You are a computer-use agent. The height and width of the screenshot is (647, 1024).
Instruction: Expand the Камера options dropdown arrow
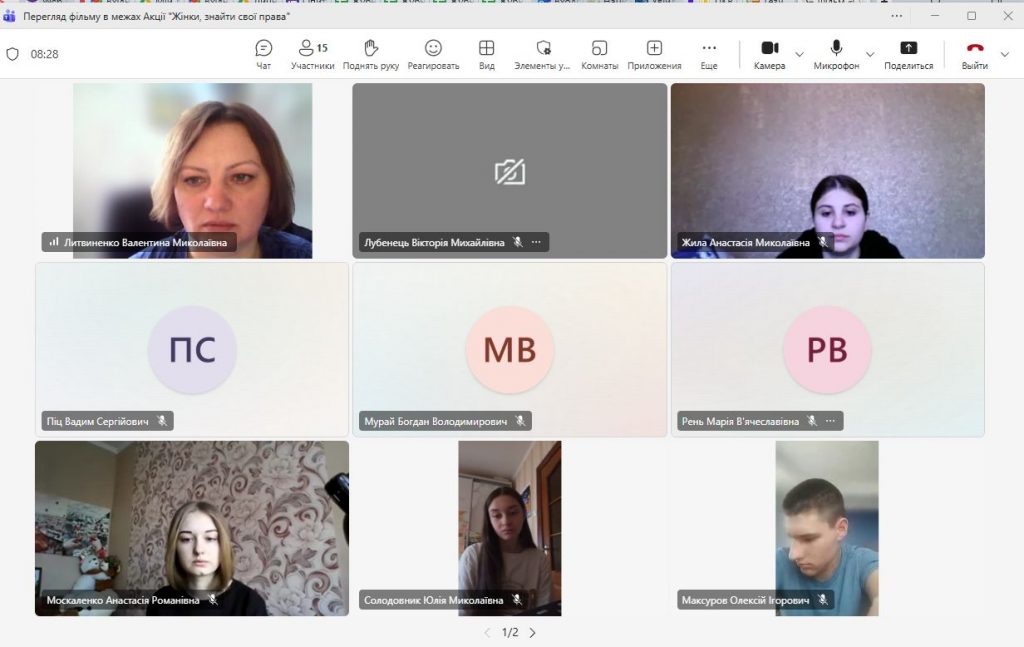tap(799, 54)
